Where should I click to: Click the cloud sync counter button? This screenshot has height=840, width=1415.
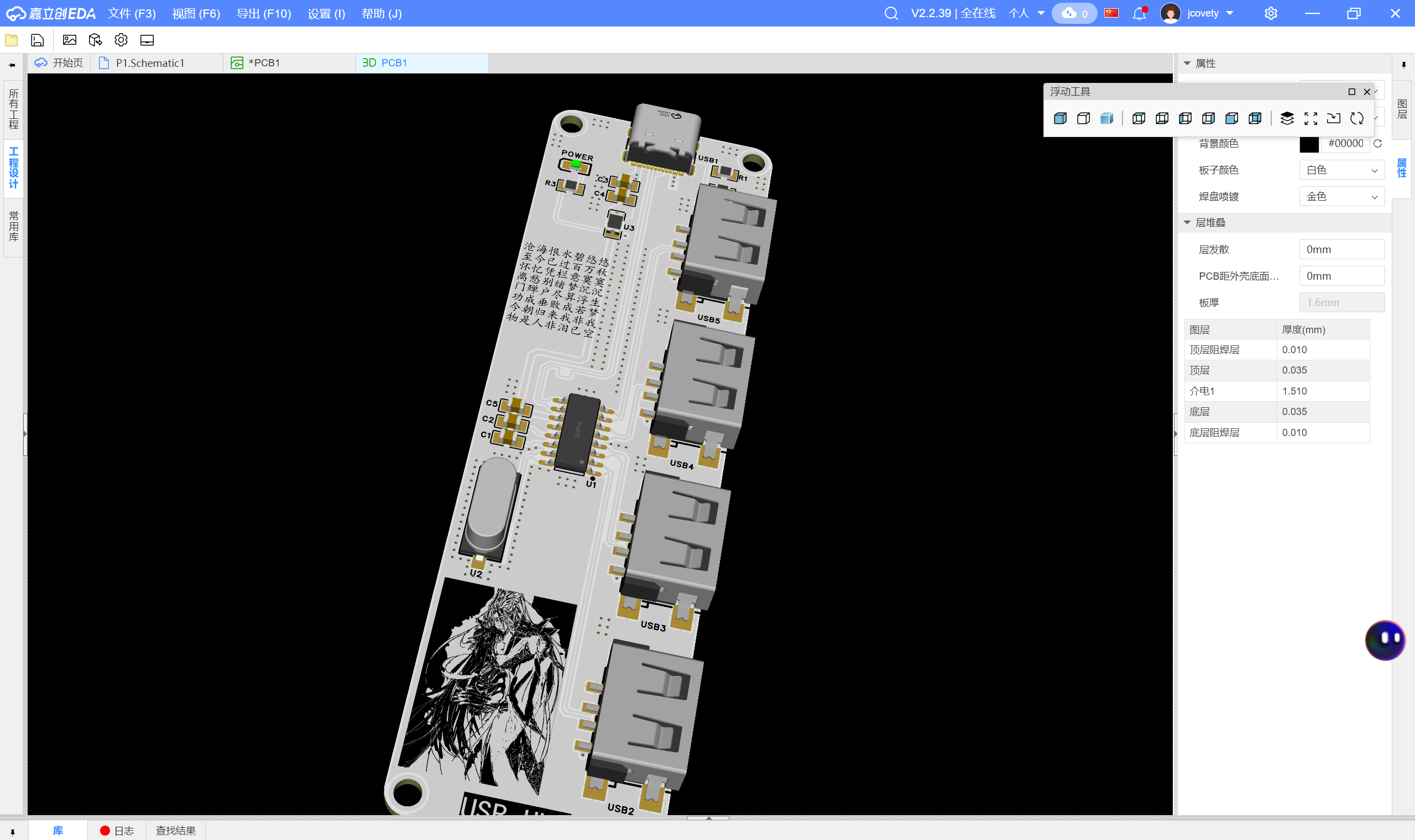click(1074, 13)
